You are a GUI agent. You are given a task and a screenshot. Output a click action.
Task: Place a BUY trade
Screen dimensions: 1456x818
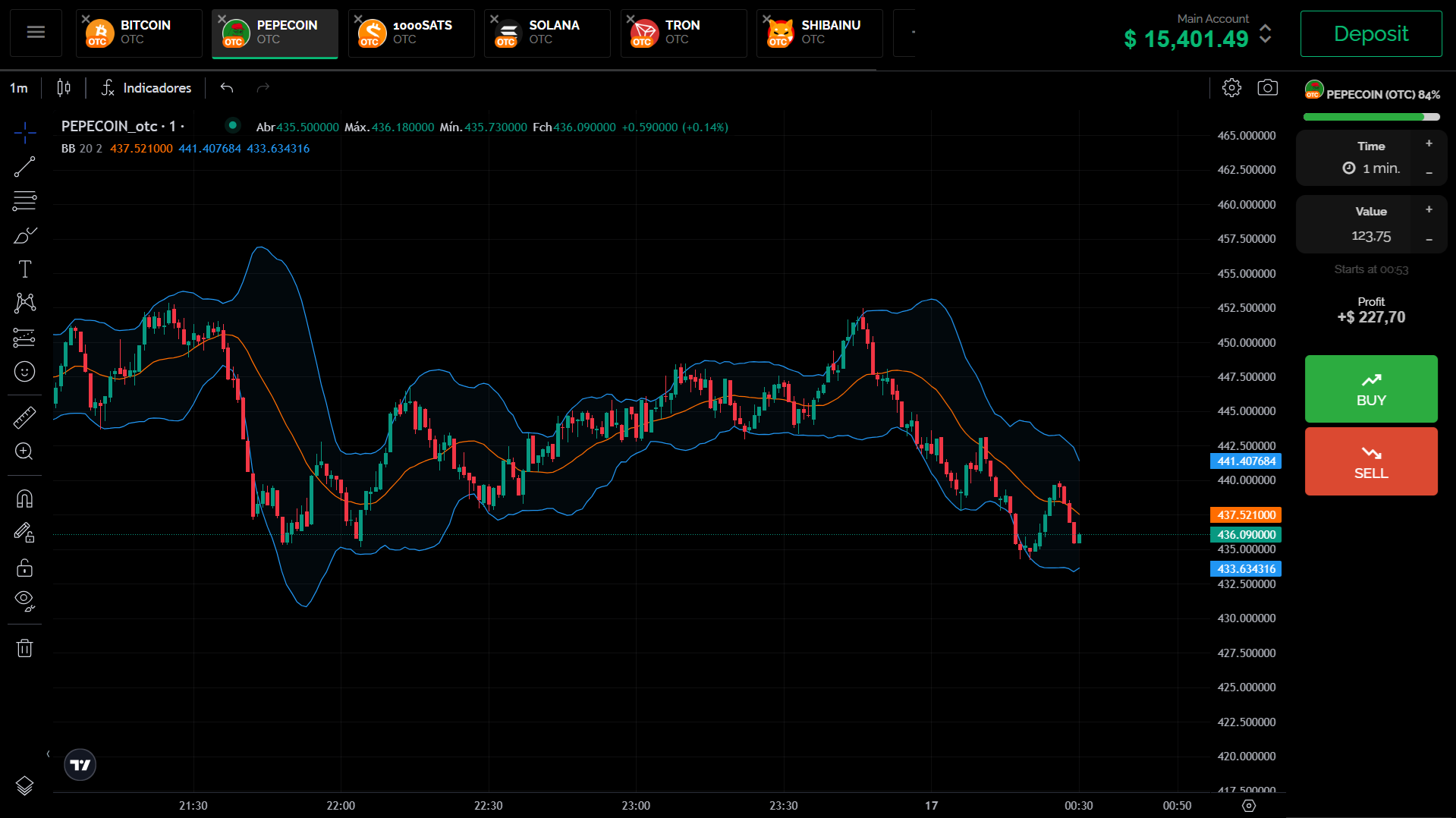click(x=1371, y=389)
